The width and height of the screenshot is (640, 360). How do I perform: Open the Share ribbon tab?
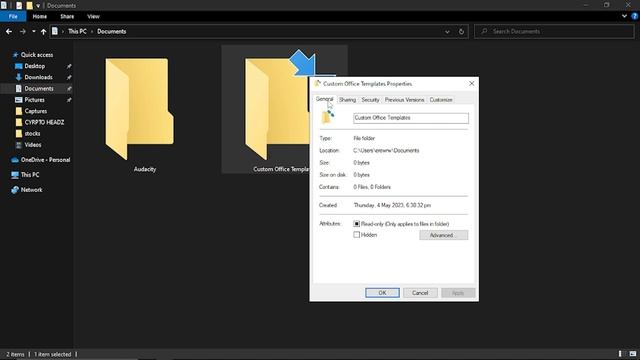click(67, 16)
